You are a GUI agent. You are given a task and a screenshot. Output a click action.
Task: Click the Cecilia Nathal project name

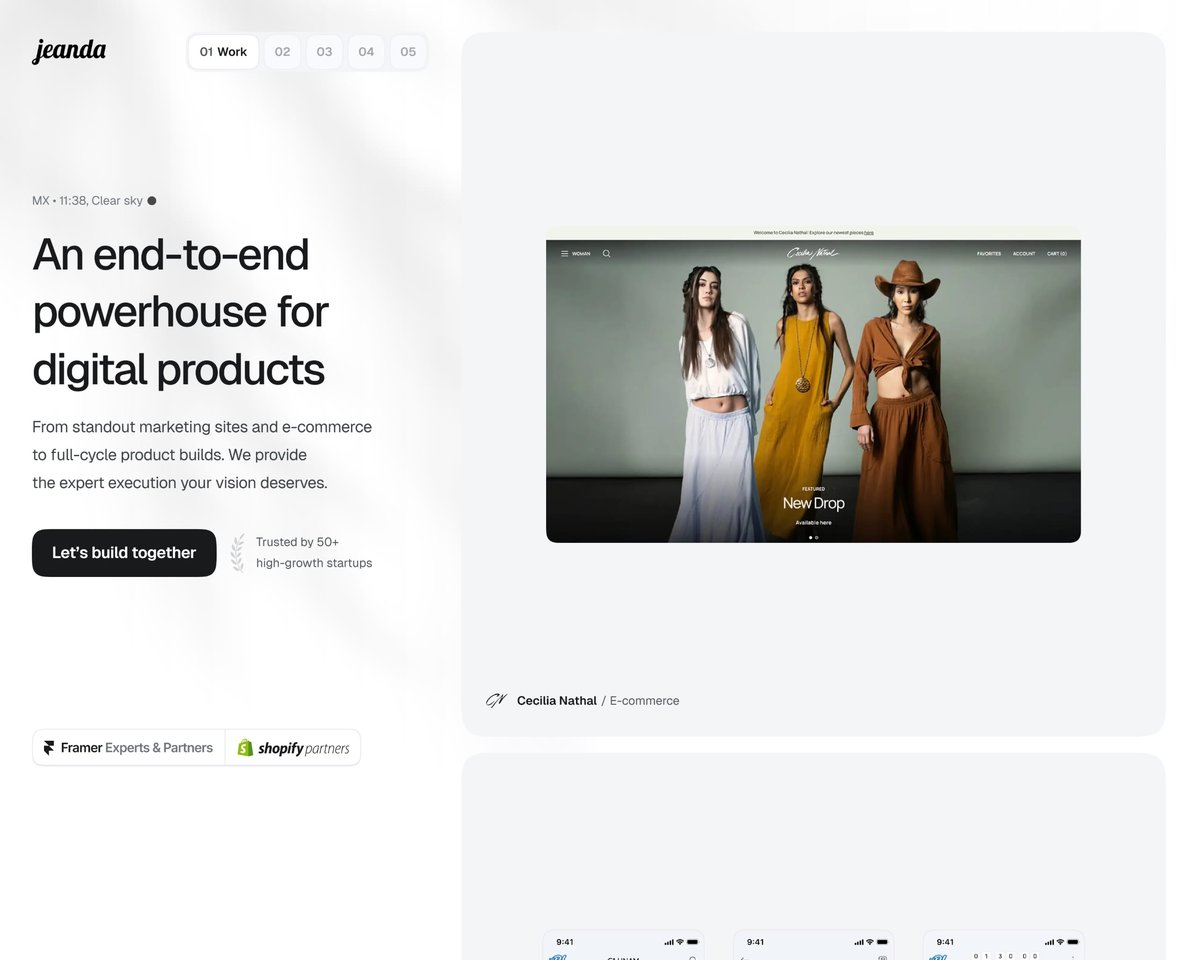pos(556,700)
